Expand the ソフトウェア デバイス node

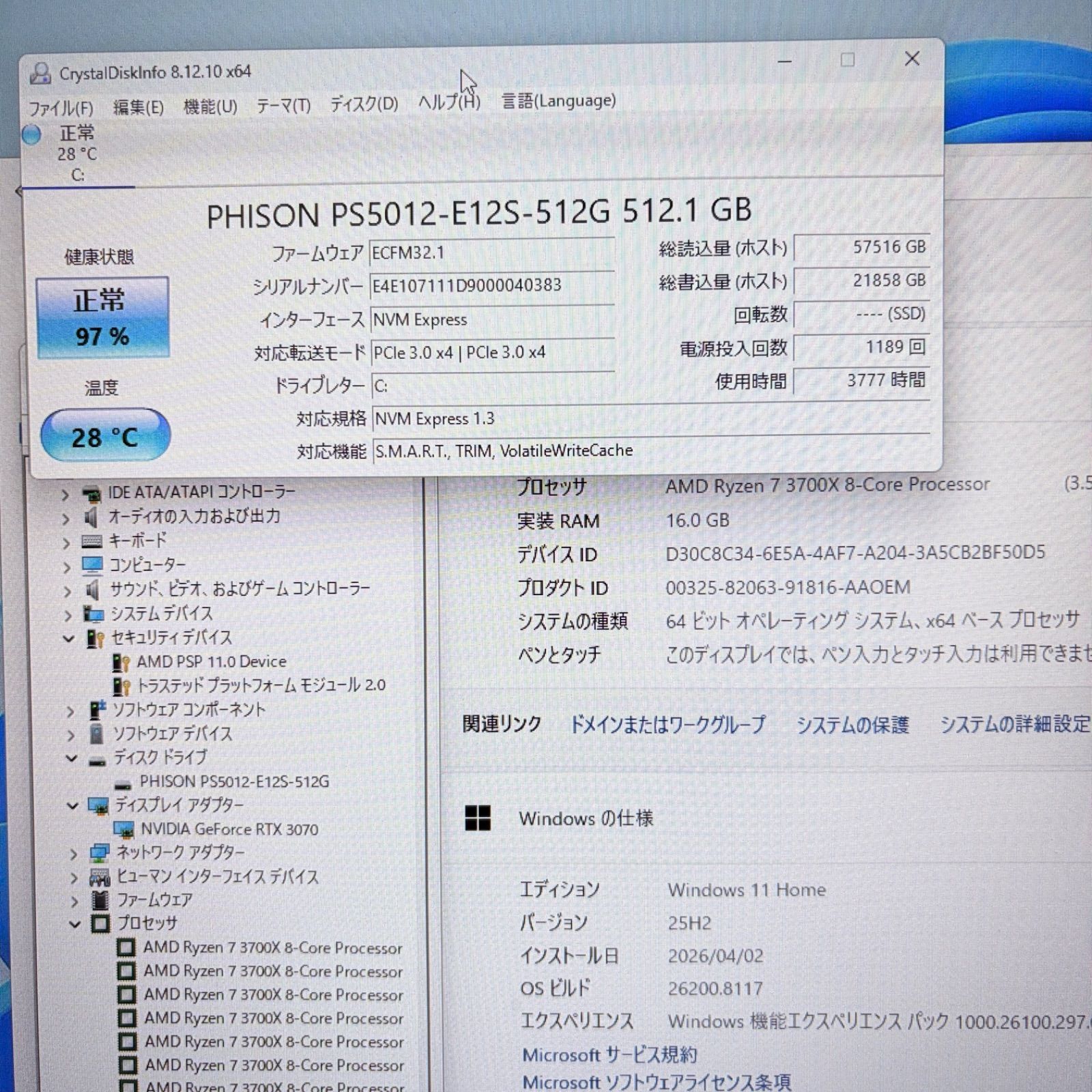pyautogui.click(x=71, y=736)
